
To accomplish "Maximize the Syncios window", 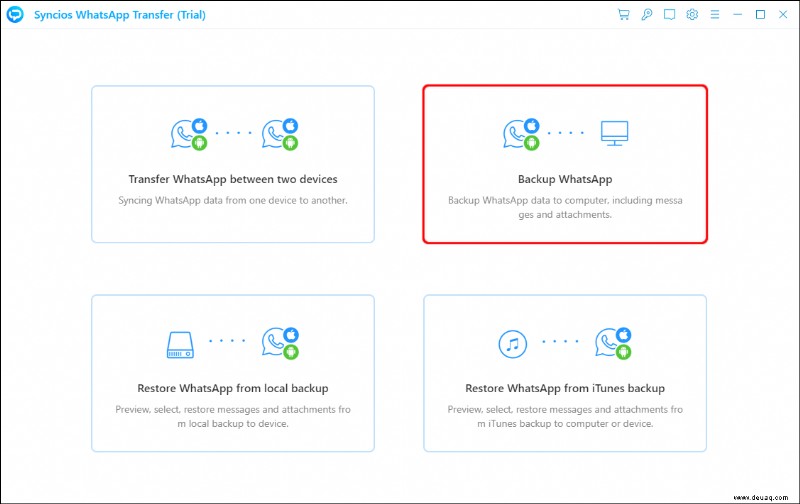I will pos(760,14).
